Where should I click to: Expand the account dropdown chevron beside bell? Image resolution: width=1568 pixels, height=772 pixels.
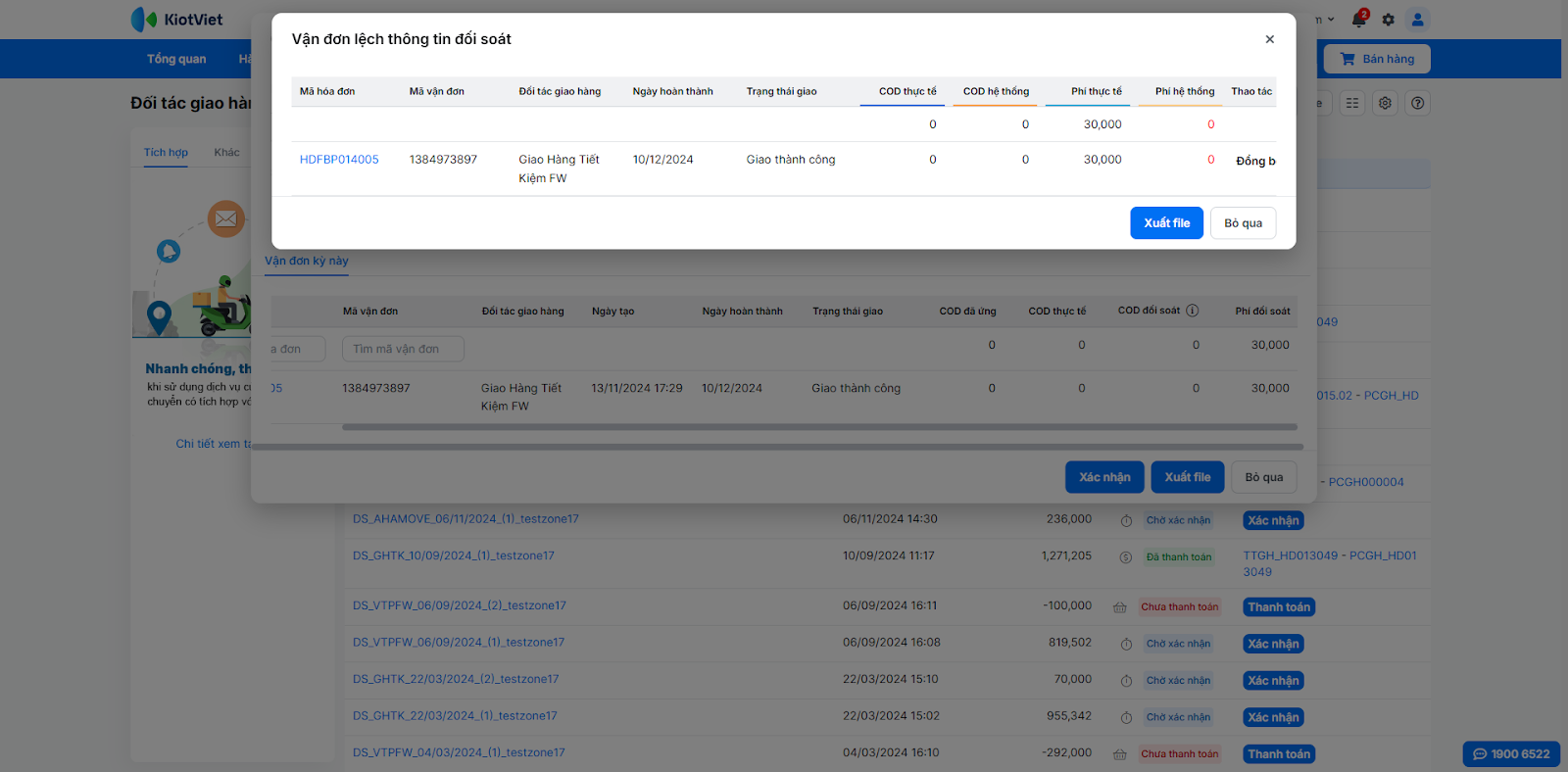click(1331, 20)
